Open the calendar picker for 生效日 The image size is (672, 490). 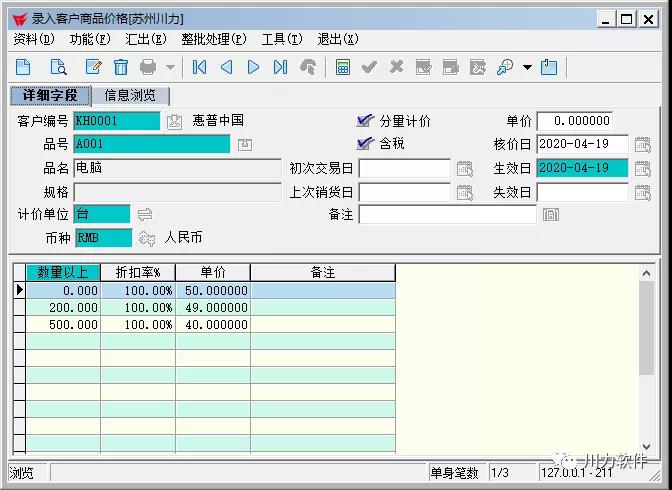point(642,168)
